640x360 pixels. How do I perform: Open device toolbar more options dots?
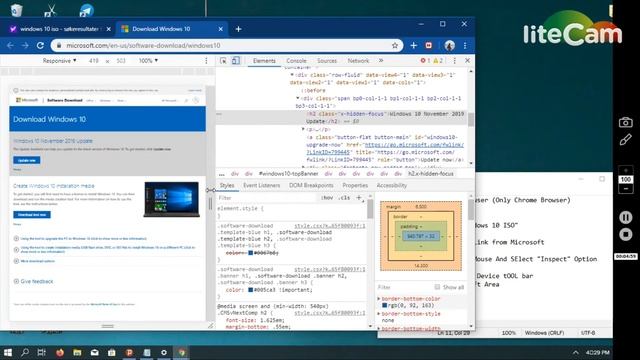(206, 61)
